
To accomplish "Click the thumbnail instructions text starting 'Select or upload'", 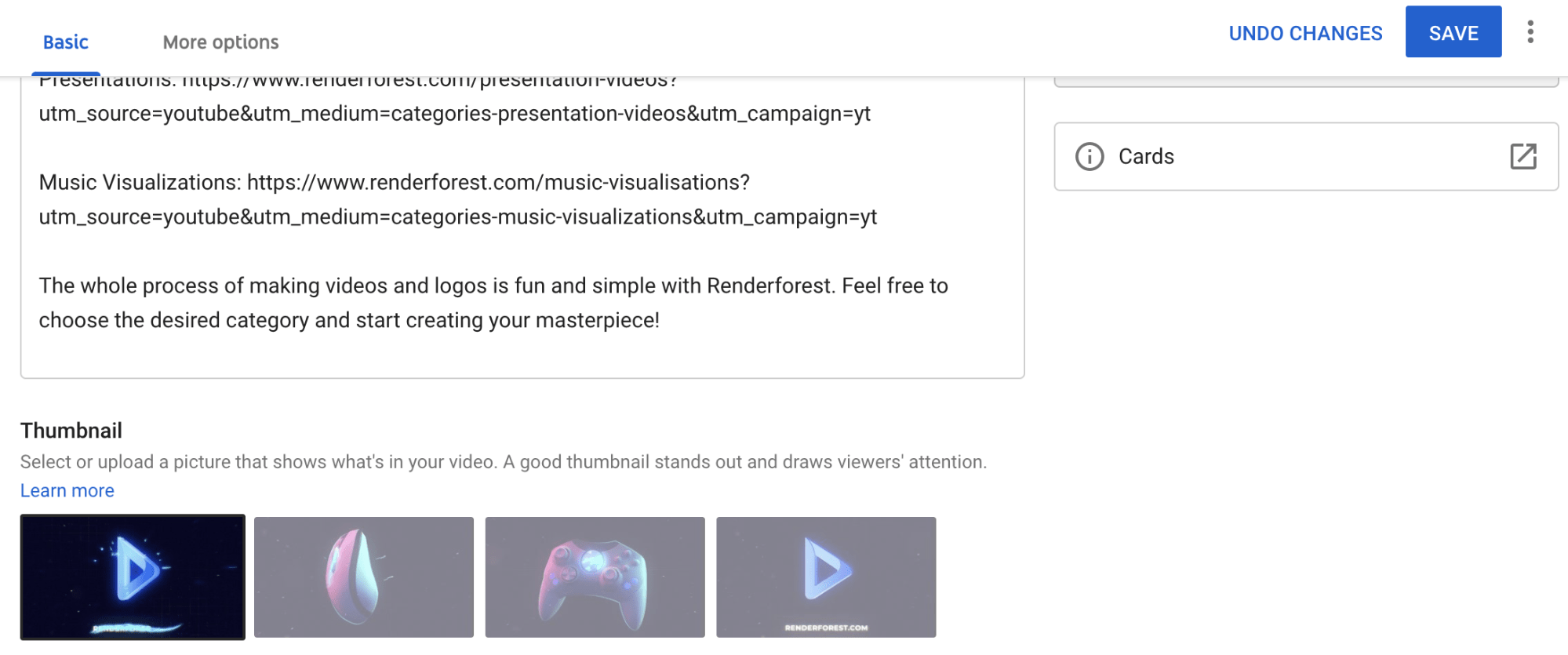I will (504, 462).
